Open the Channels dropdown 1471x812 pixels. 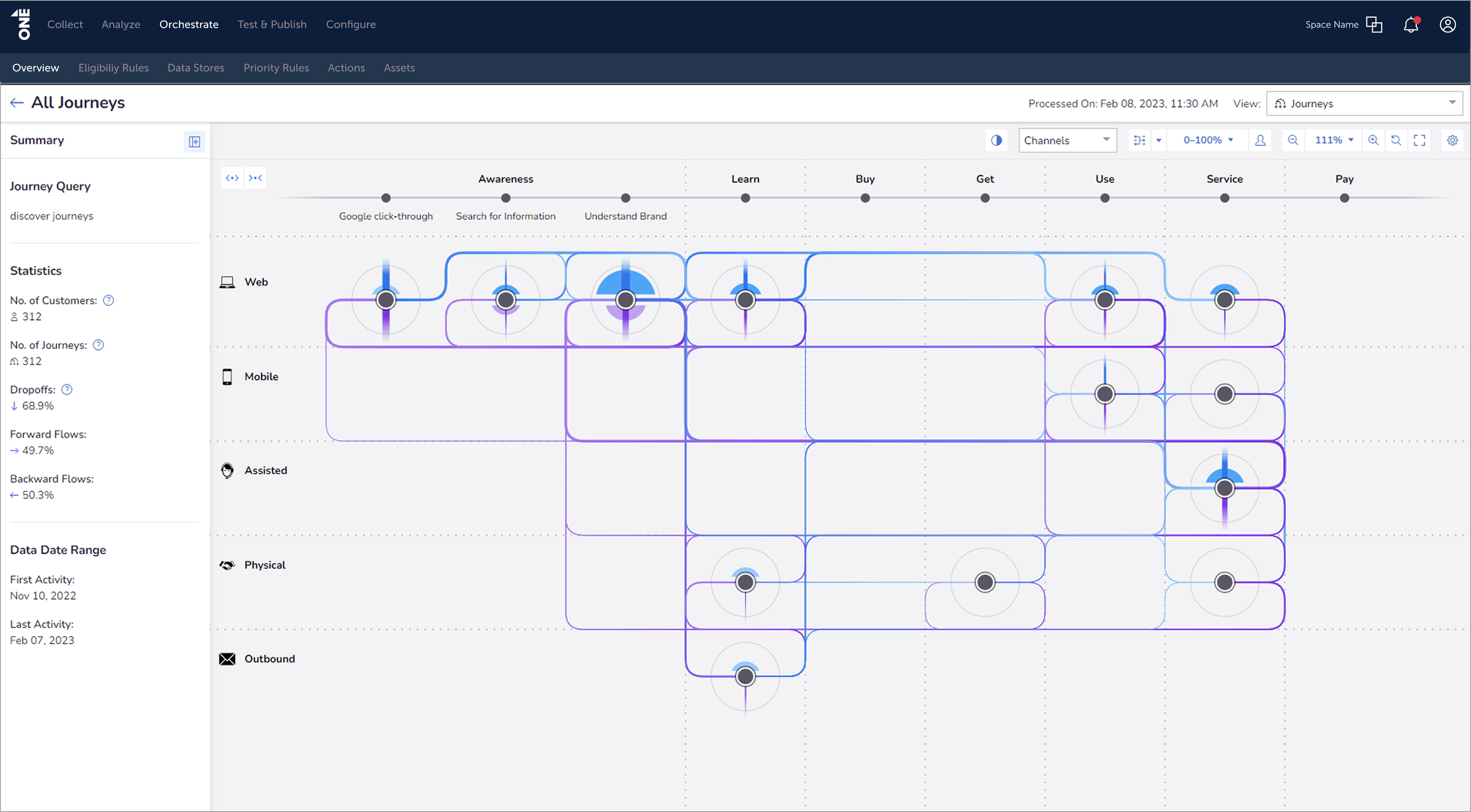(x=1067, y=140)
